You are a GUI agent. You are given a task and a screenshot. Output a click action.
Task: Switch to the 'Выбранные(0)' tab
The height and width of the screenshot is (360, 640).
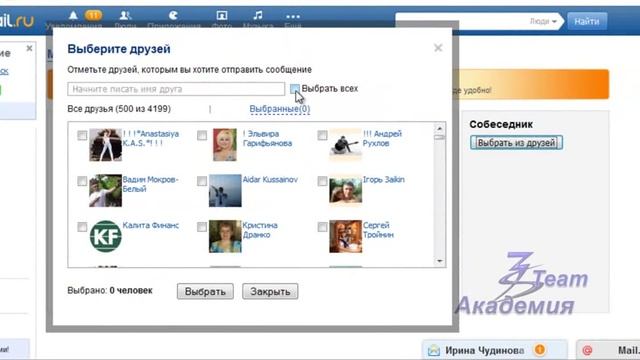point(280,109)
